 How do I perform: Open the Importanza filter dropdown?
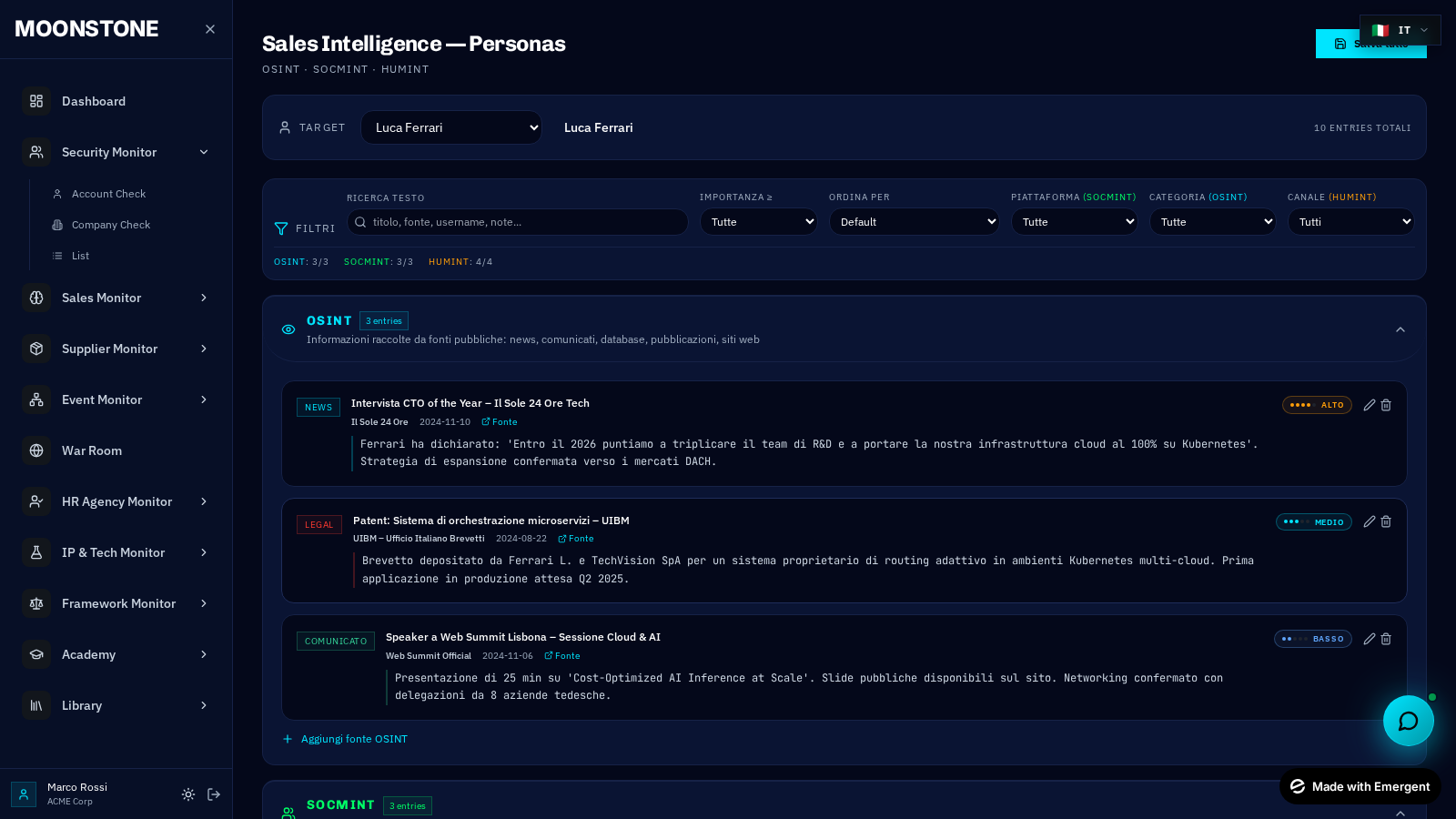tap(759, 222)
